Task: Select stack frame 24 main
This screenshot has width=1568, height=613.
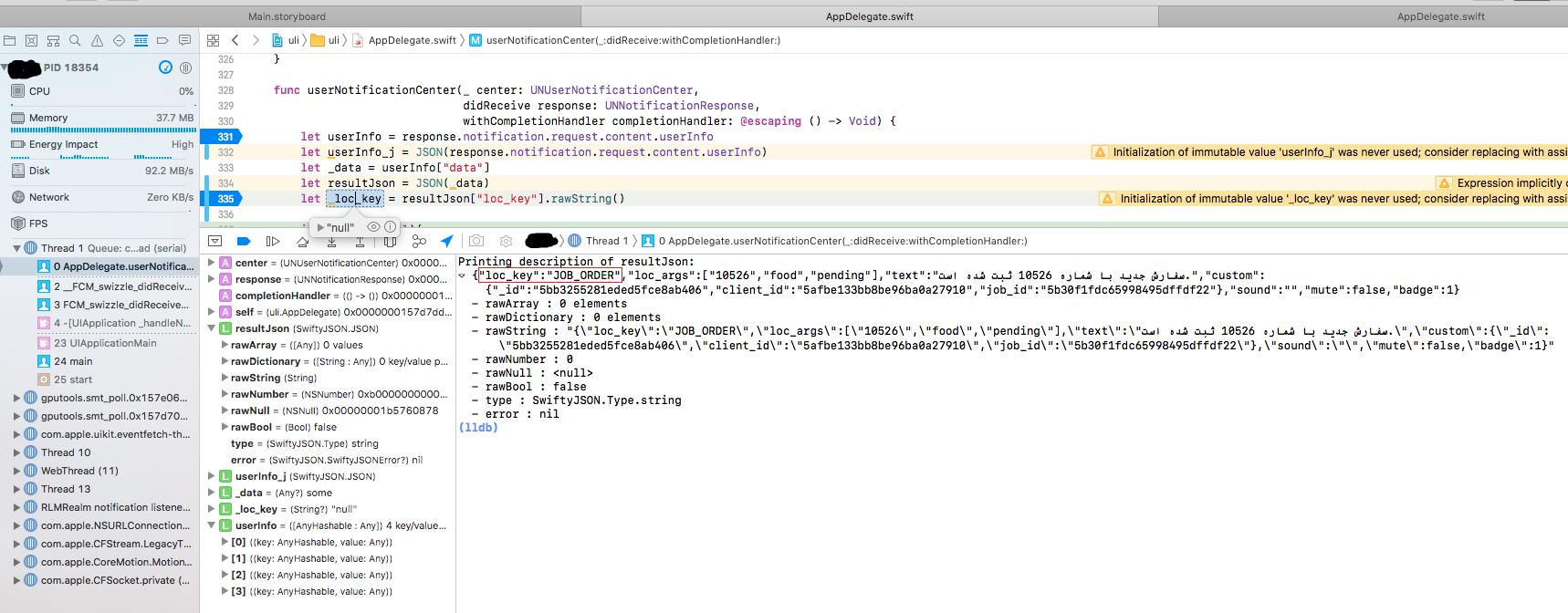Action: pyautogui.click(x=99, y=361)
